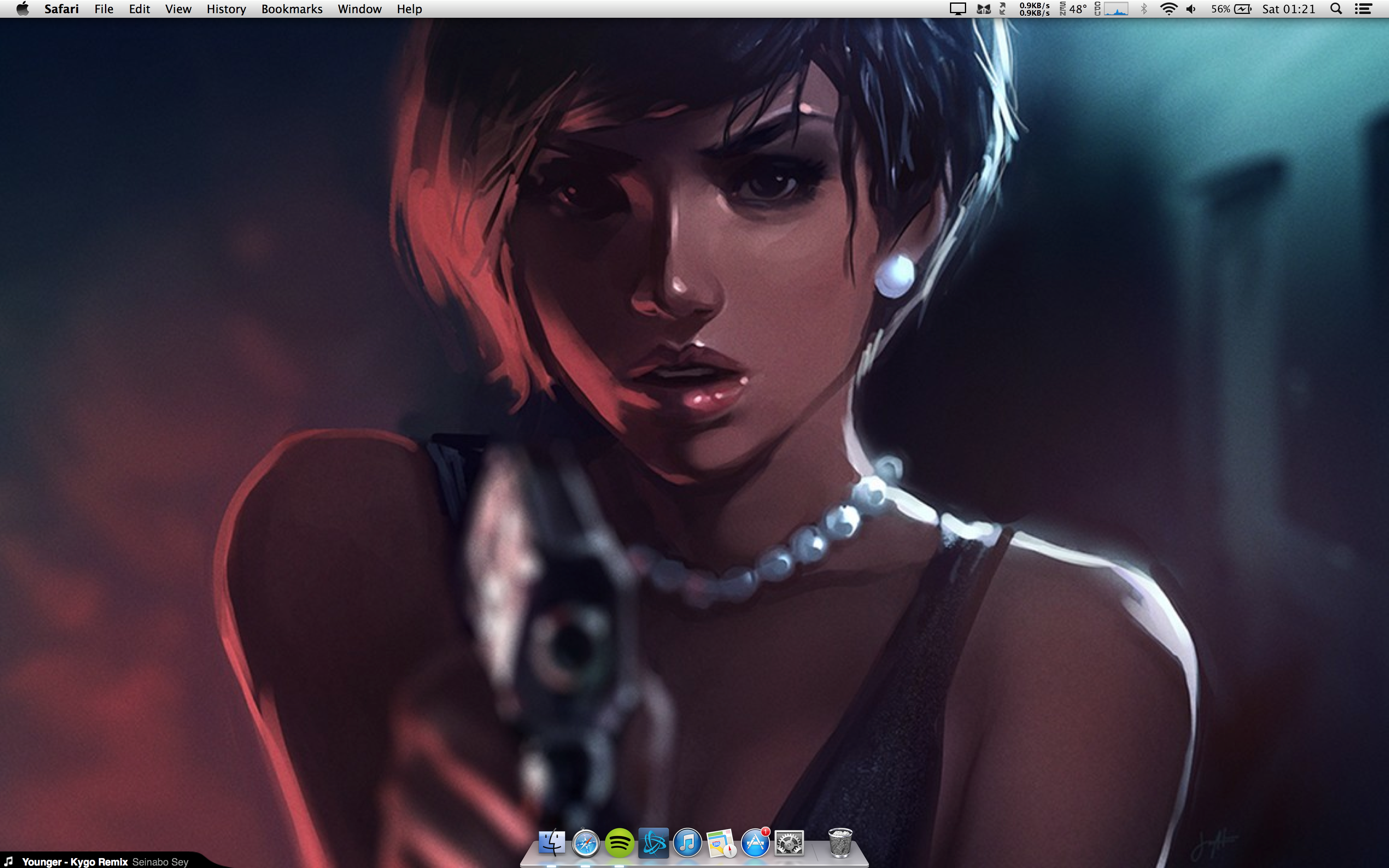Open the Help menu
This screenshot has width=1389, height=868.
pyautogui.click(x=409, y=9)
